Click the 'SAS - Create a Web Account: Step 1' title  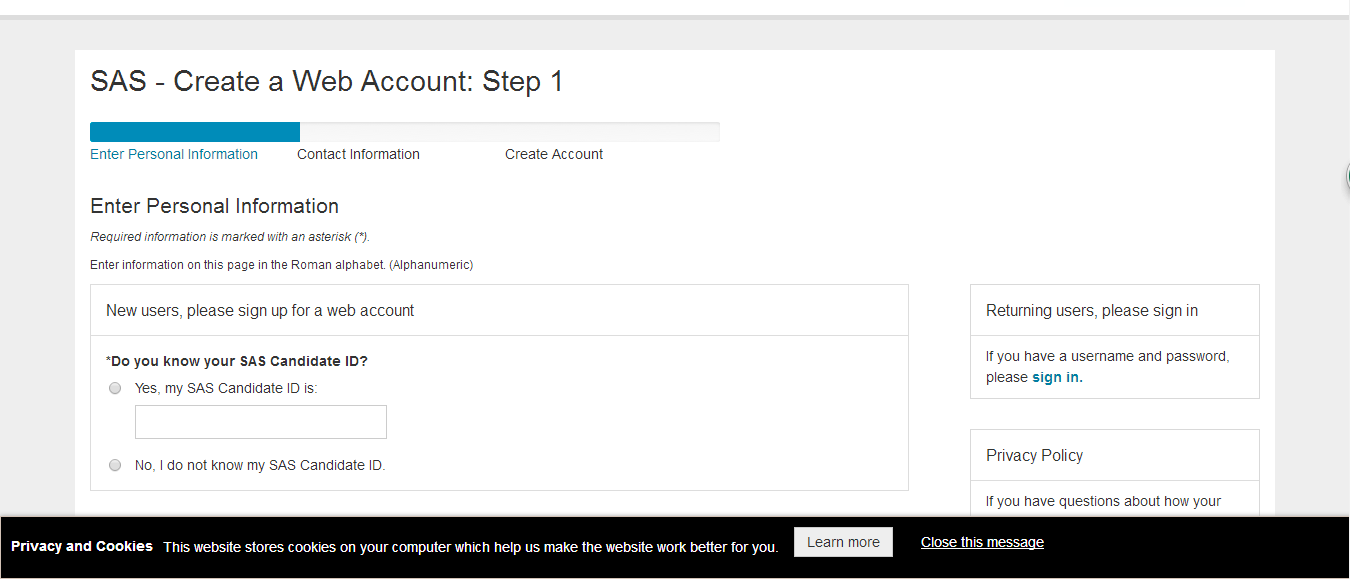click(327, 82)
